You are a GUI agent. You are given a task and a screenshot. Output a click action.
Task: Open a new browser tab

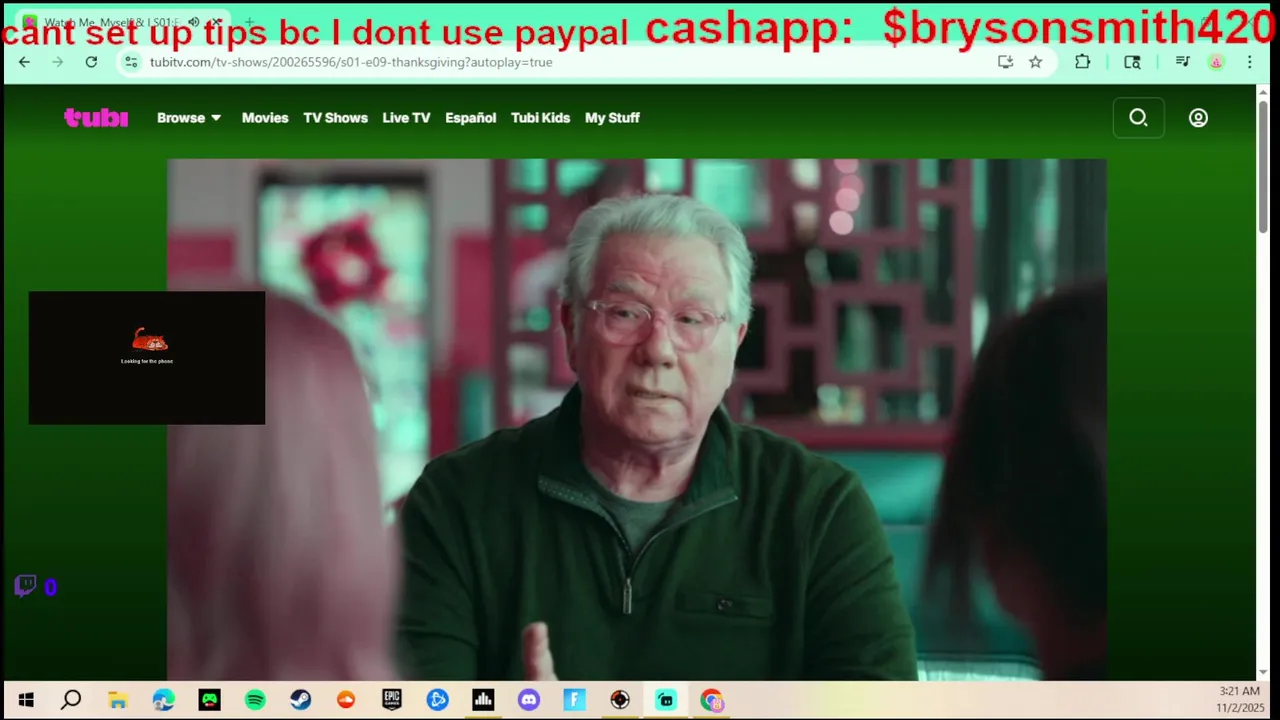[x=249, y=22]
